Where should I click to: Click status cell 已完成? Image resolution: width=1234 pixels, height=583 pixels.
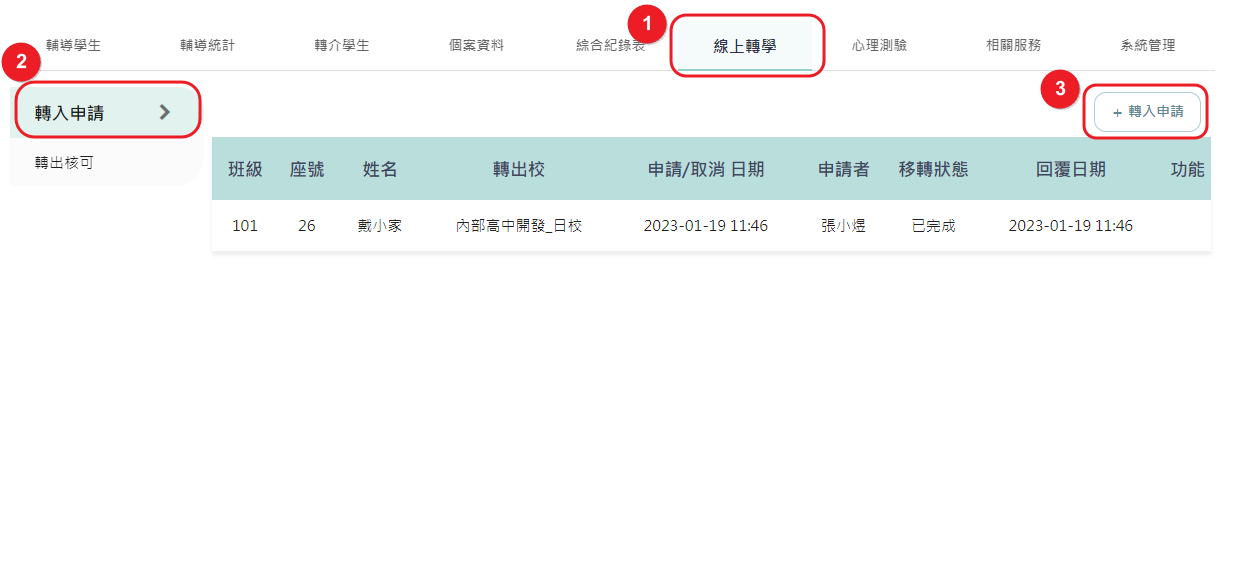pyautogui.click(x=933, y=226)
